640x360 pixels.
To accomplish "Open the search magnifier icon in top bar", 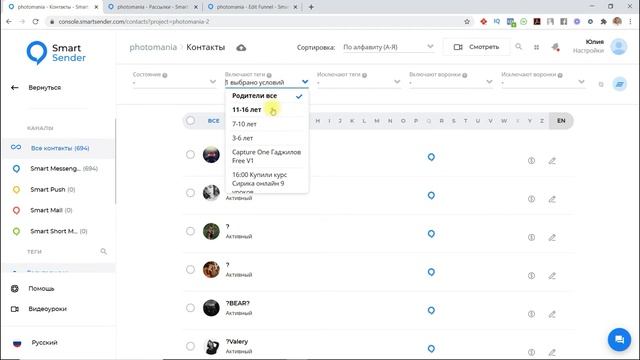I will click(x=518, y=47).
